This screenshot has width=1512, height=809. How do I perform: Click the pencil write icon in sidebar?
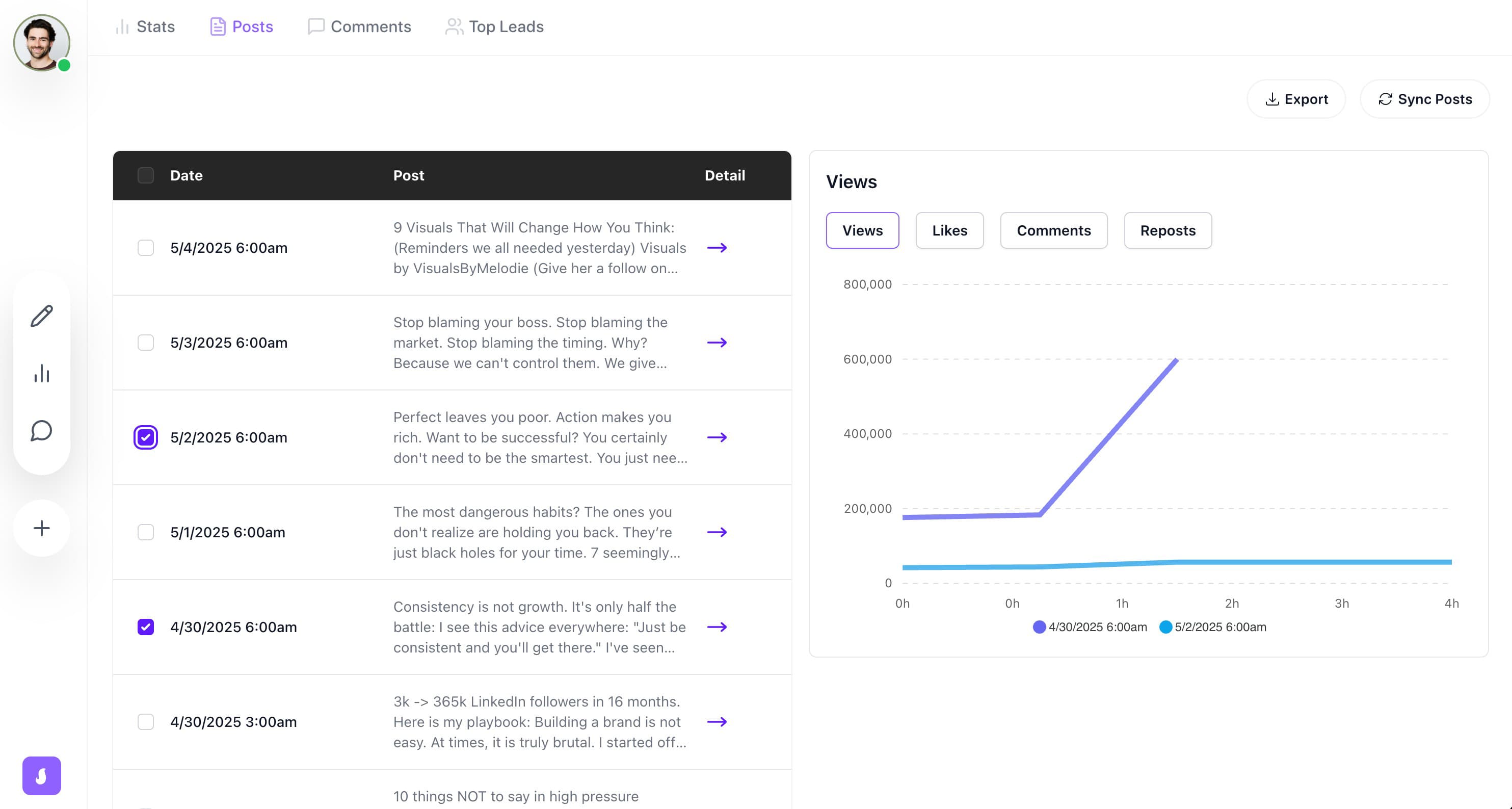[42, 317]
